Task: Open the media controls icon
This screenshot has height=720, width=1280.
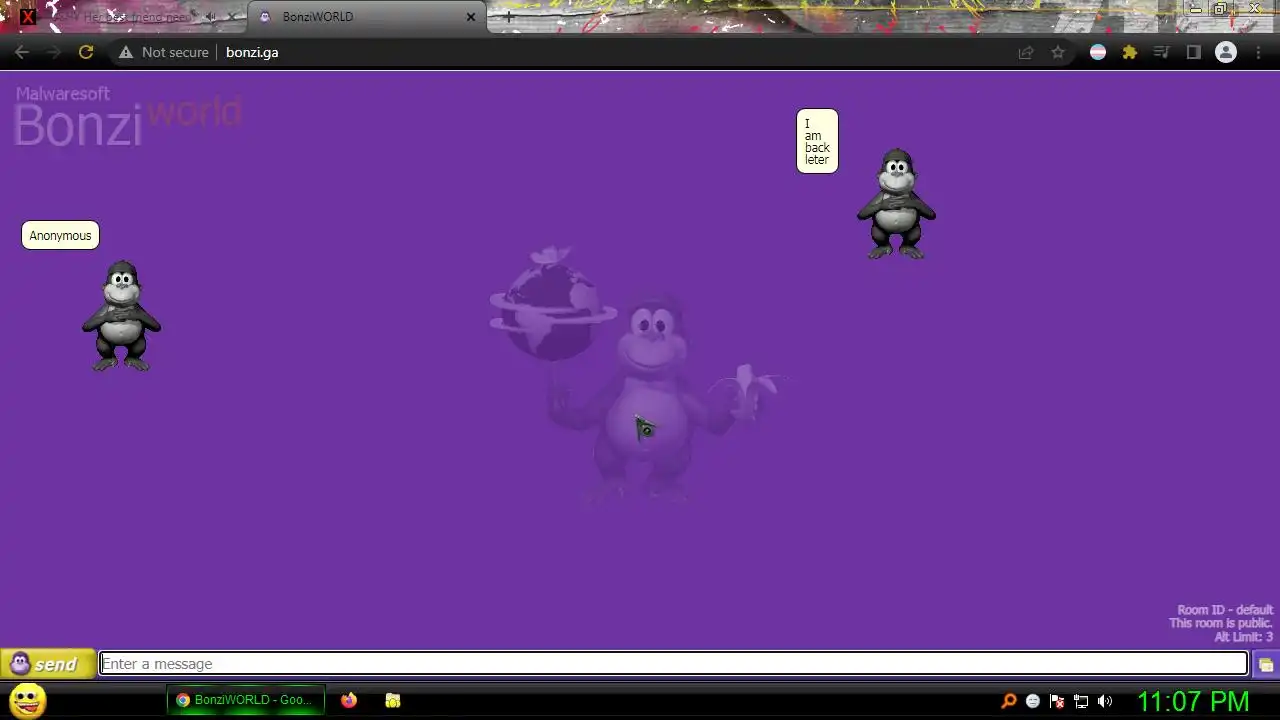Action: coord(1162,52)
